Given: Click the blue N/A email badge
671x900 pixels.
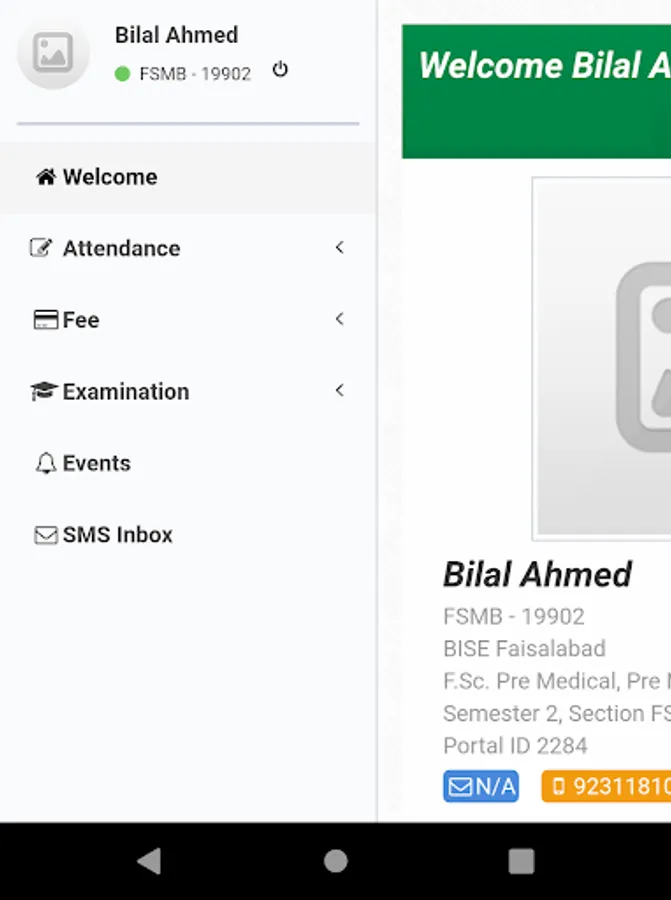Looking at the screenshot, I should 481,786.
